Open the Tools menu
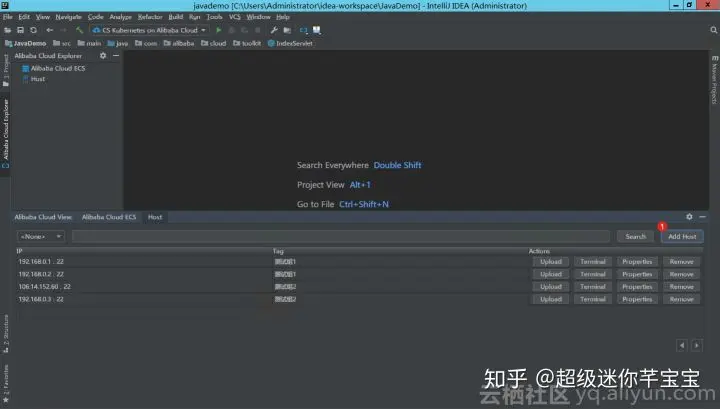720x409 pixels. pos(214,17)
